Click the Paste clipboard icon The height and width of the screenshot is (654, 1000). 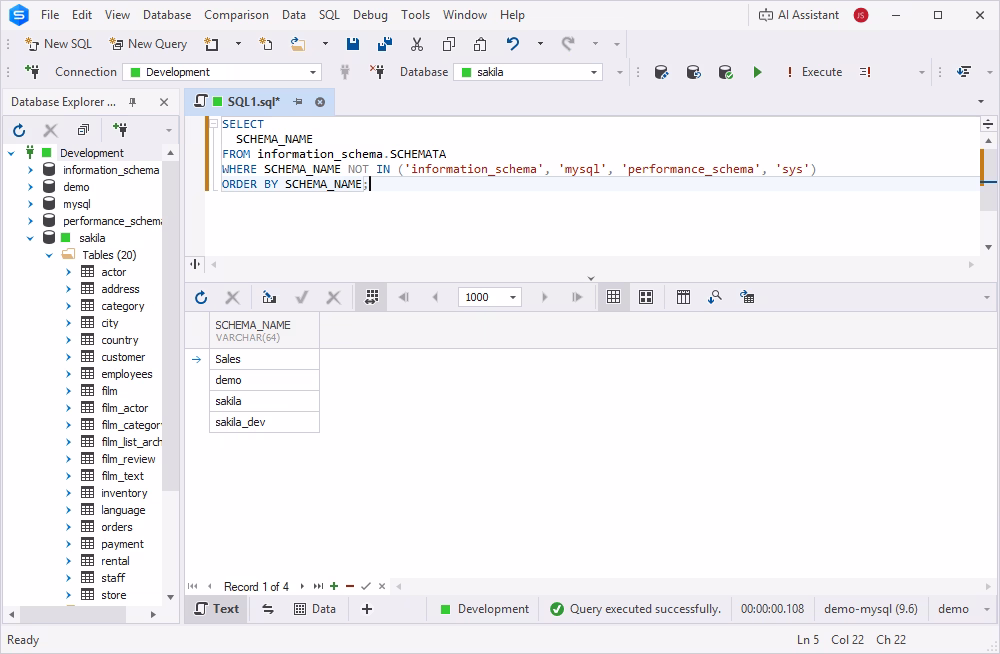point(480,44)
